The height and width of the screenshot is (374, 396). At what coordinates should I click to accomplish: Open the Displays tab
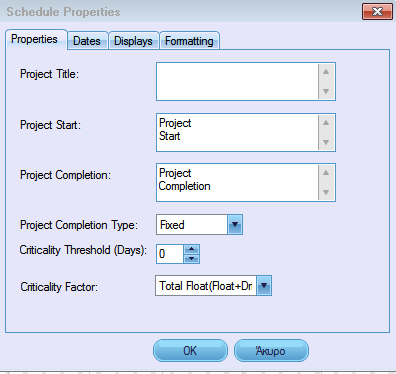[133, 41]
